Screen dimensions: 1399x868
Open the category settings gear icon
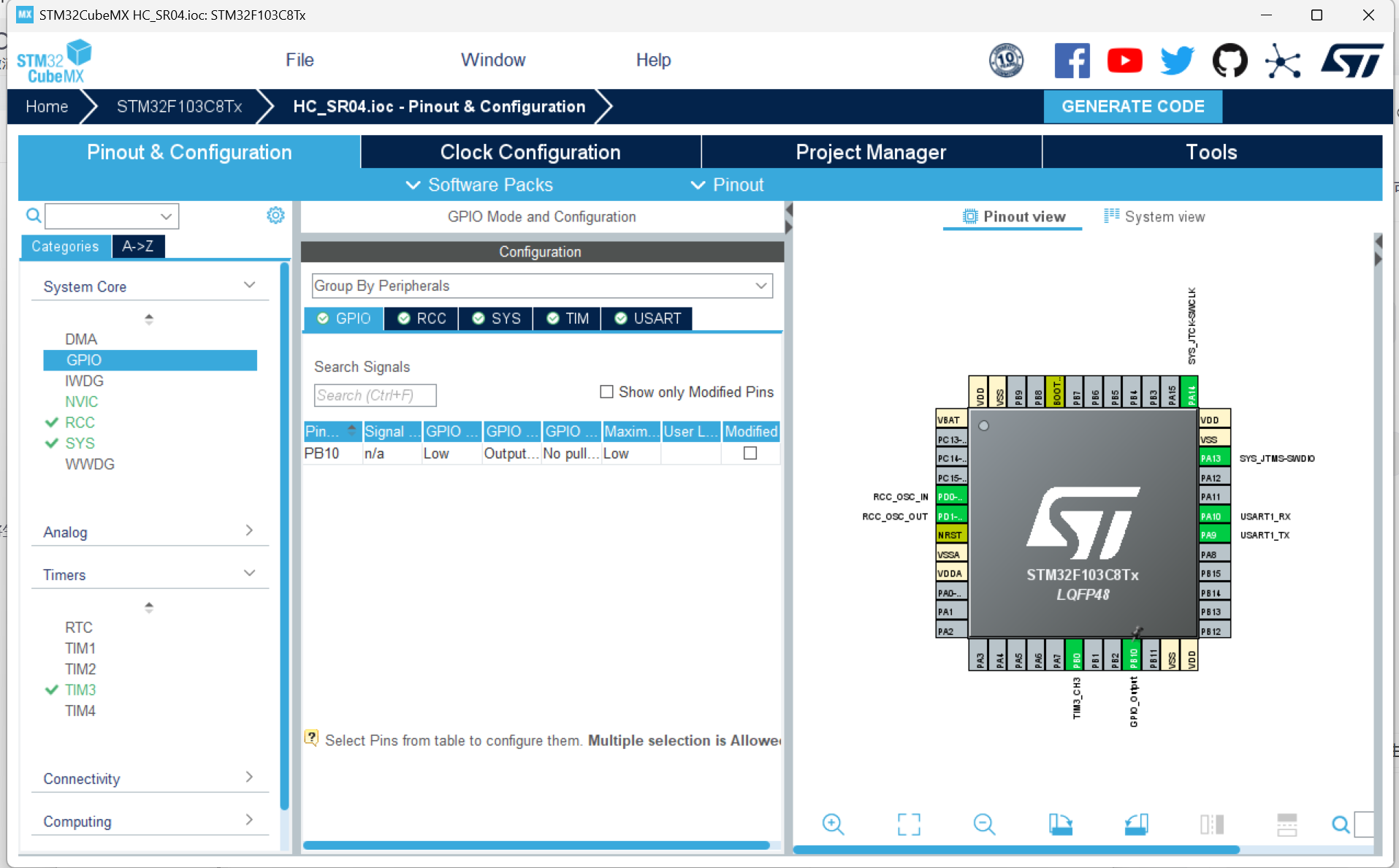click(275, 216)
